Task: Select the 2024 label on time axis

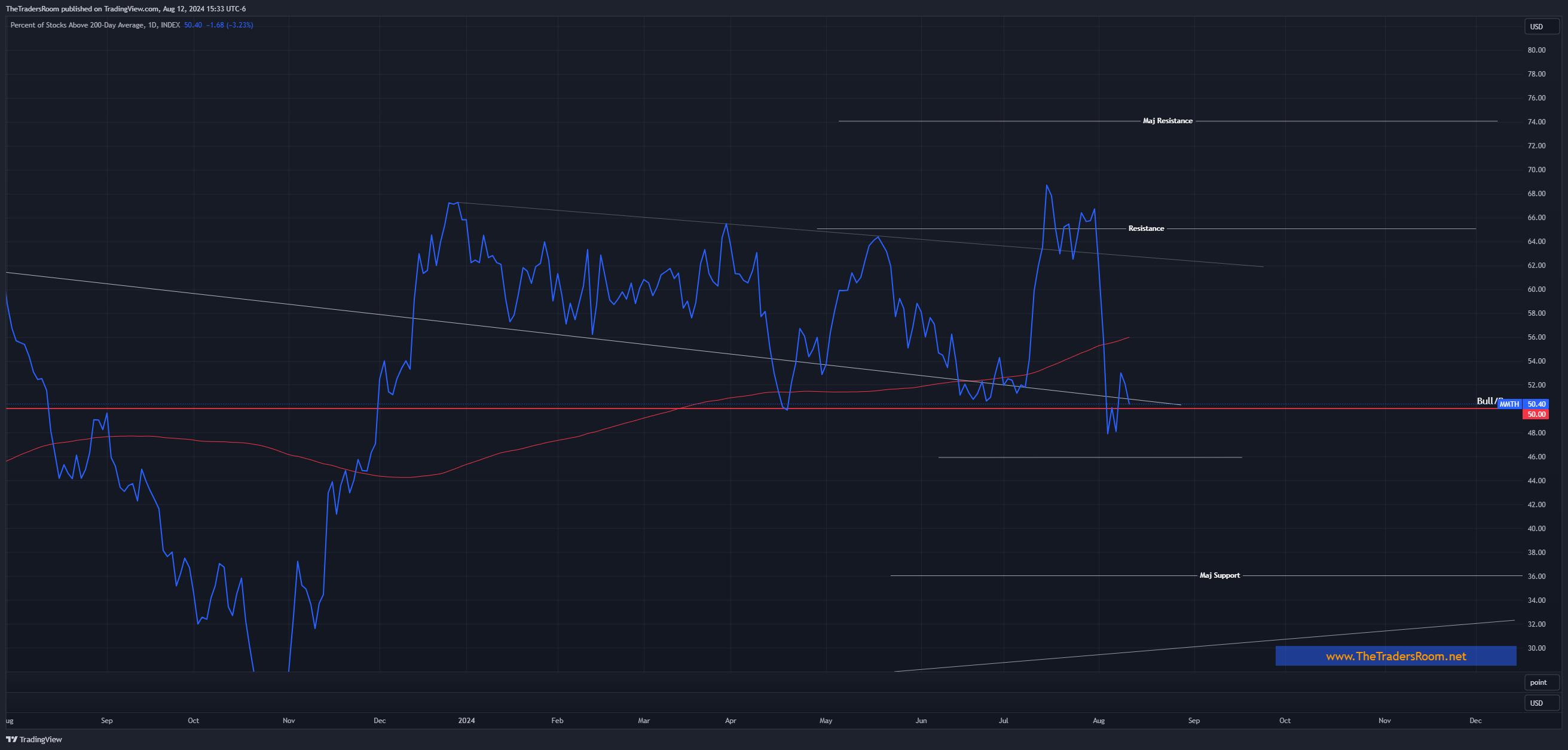Action: point(466,720)
